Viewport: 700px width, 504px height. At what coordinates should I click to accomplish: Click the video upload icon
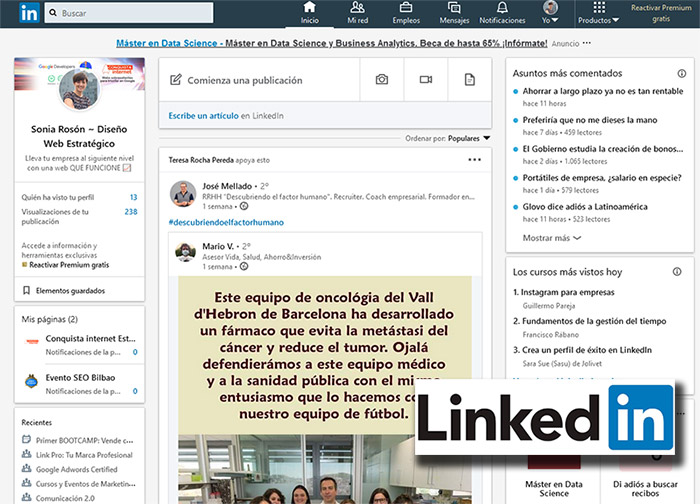(426, 79)
